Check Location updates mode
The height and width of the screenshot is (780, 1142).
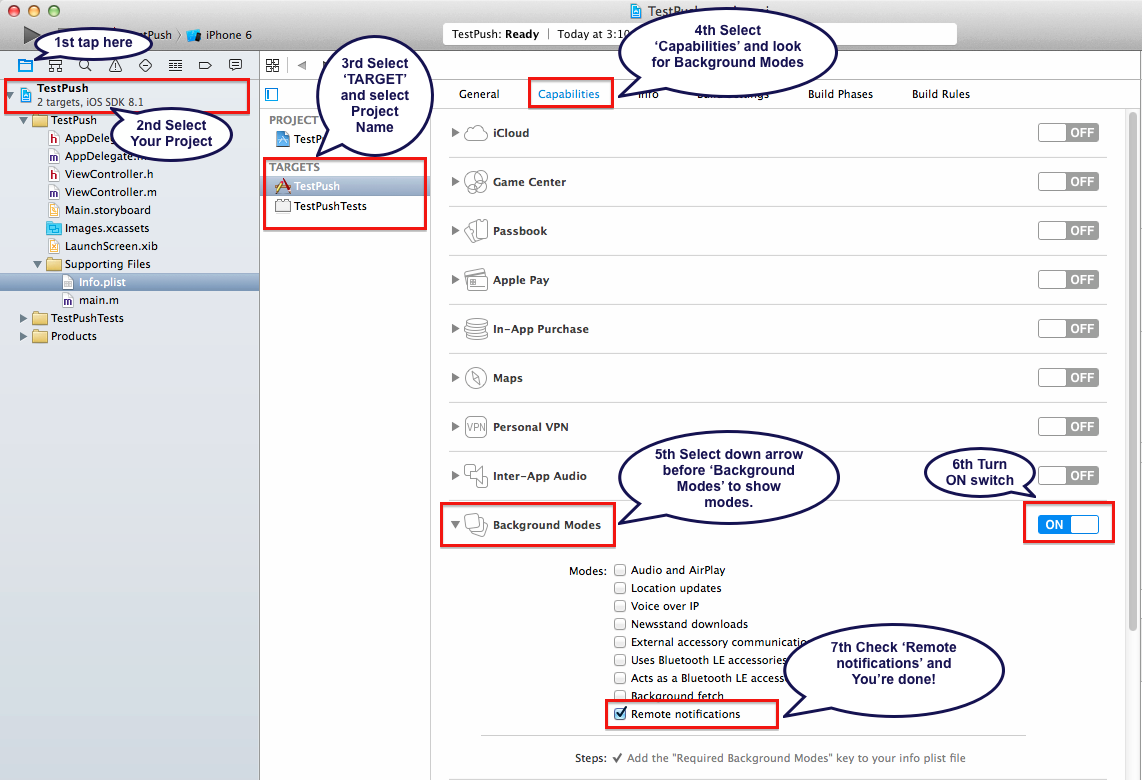(x=620, y=588)
